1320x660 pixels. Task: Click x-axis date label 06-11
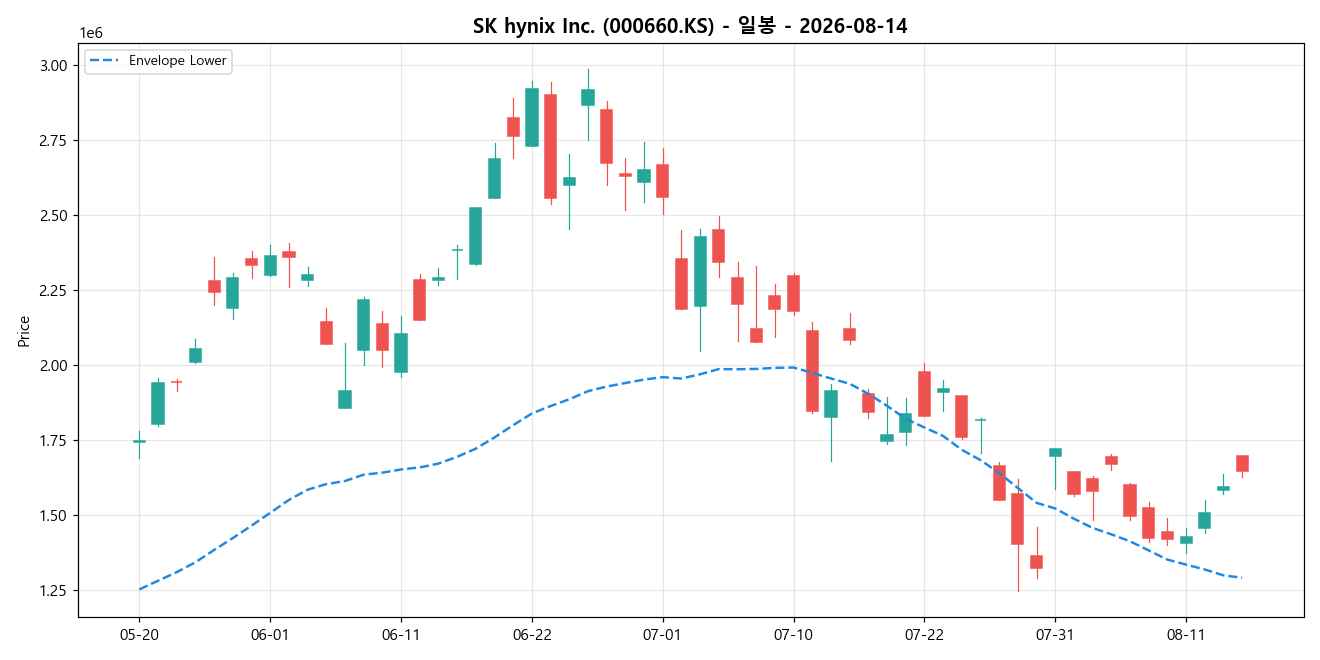coord(401,634)
